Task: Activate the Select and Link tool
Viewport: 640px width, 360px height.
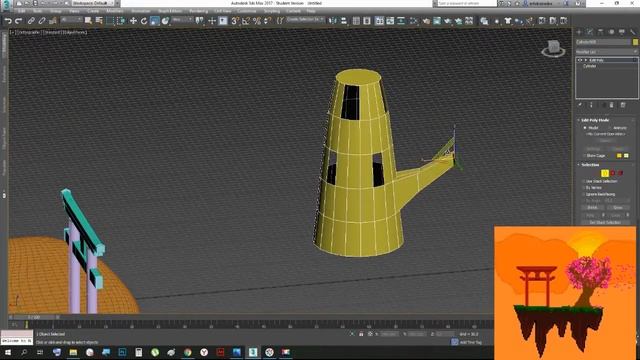Action: (31, 20)
